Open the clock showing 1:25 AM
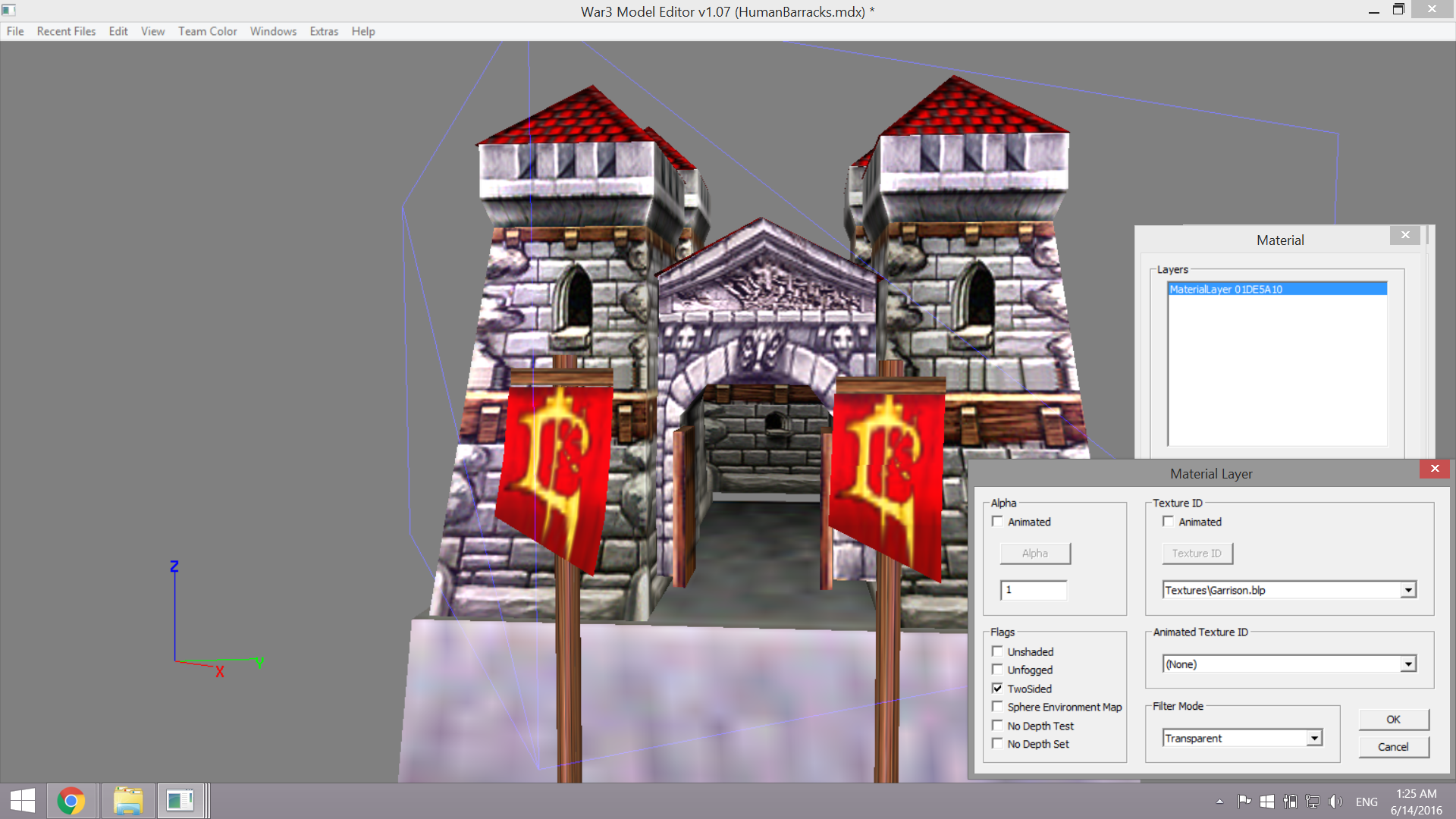This screenshot has width=1456, height=819. pyautogui.click(x=1416, y=802)
